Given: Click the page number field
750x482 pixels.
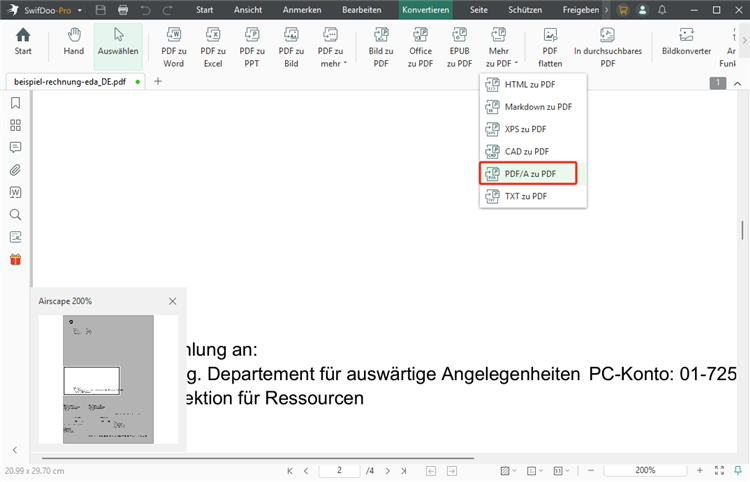Looking at the screenshot, I should point(339,471).
